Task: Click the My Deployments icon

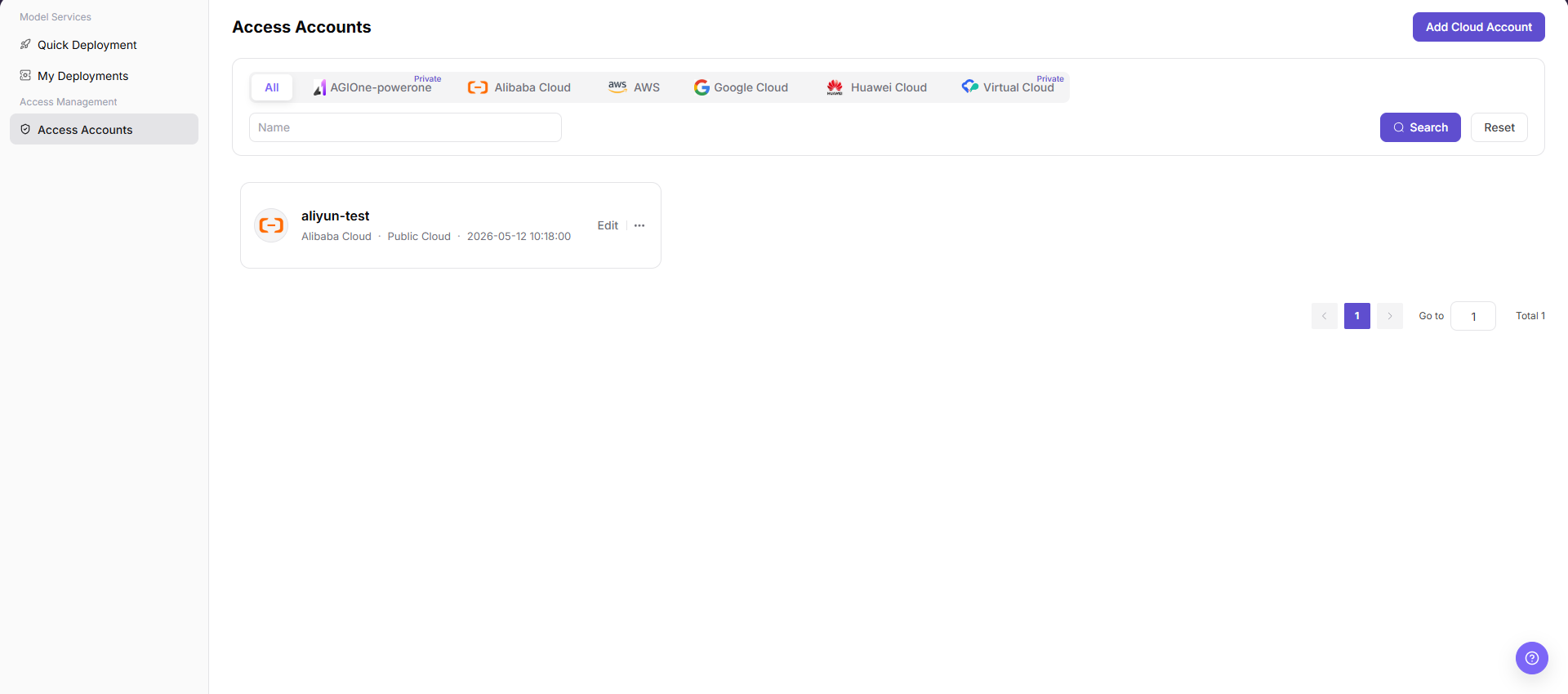Action: [x=25, y=76]
